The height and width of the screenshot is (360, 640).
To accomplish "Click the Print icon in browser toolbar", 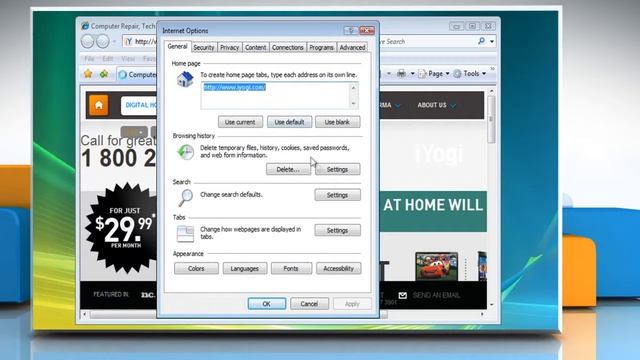I will pos(402,73).
